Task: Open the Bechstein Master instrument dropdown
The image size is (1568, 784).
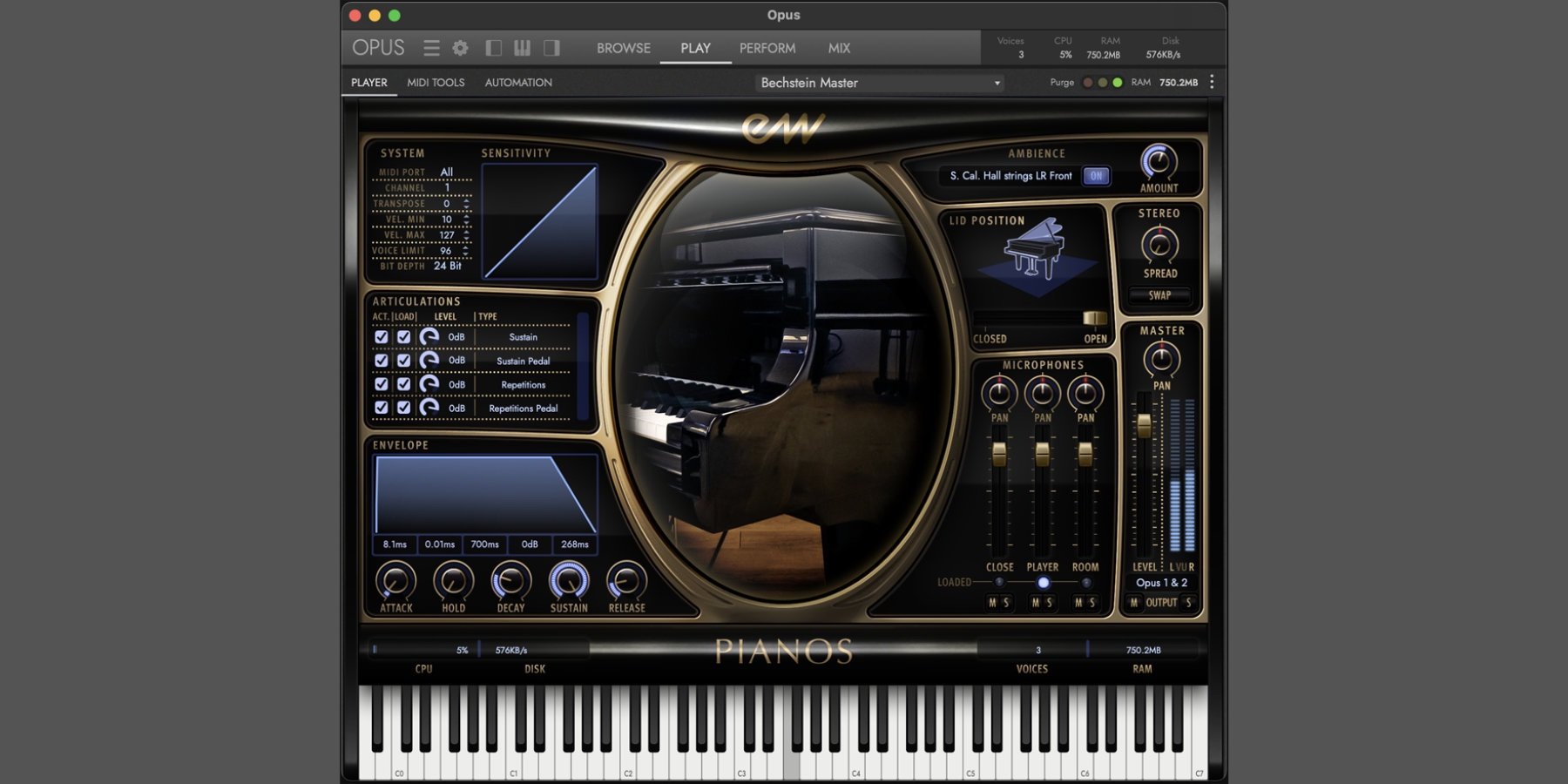Action: [877, 83]
